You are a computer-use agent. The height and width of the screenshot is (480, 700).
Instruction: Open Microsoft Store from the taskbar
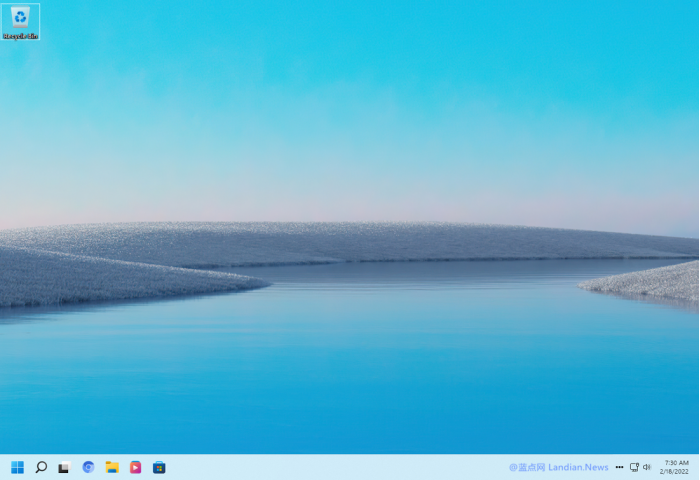[159, 467]
